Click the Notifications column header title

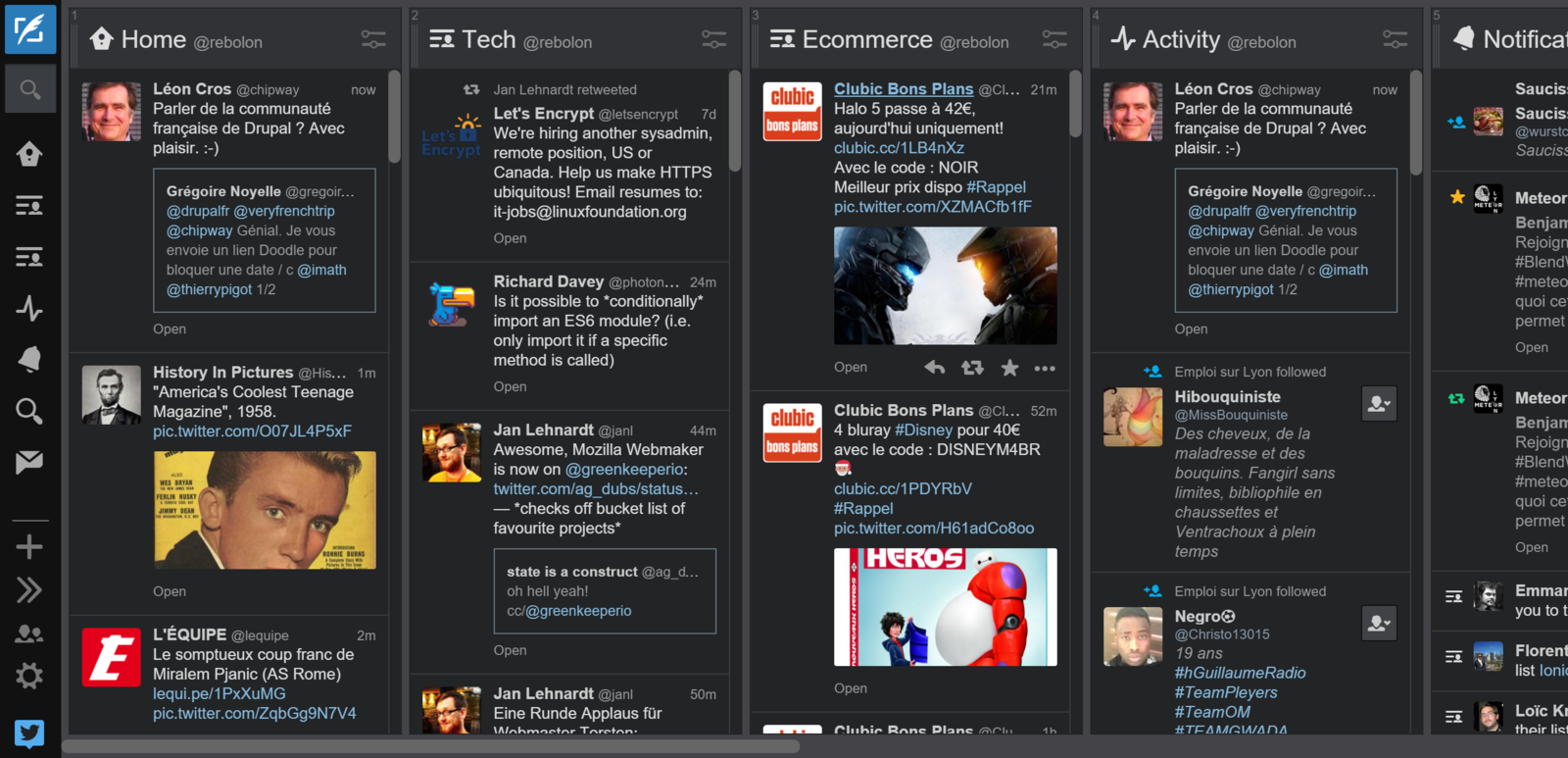pyautogui.click(x=1525, y=39)
